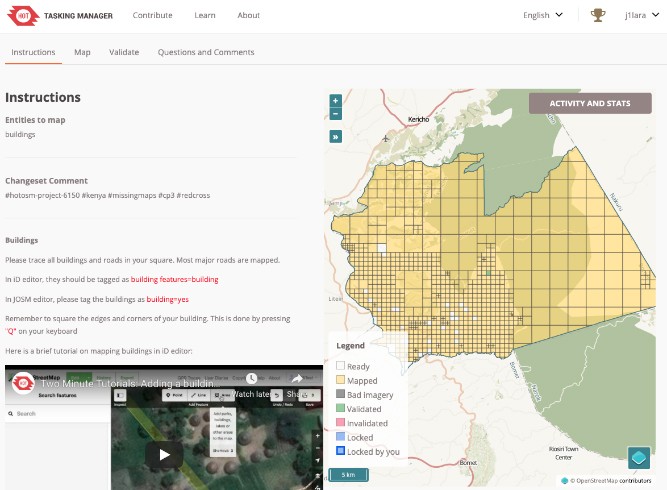Image resolution: width=667 pixels, height=490 pixels.
Task: Click the Mapped yellow legend swatch
Action: click(x=341, y=380)
